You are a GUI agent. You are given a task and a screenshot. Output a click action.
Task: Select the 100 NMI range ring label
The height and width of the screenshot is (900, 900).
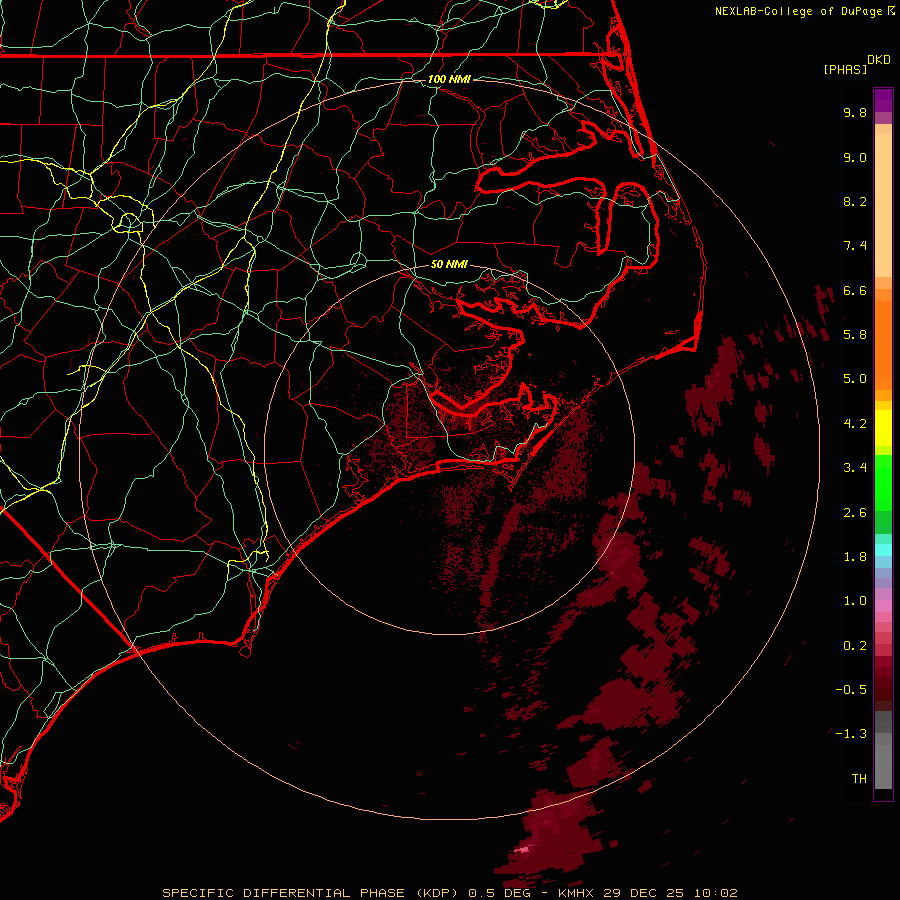tap(449, 79)
